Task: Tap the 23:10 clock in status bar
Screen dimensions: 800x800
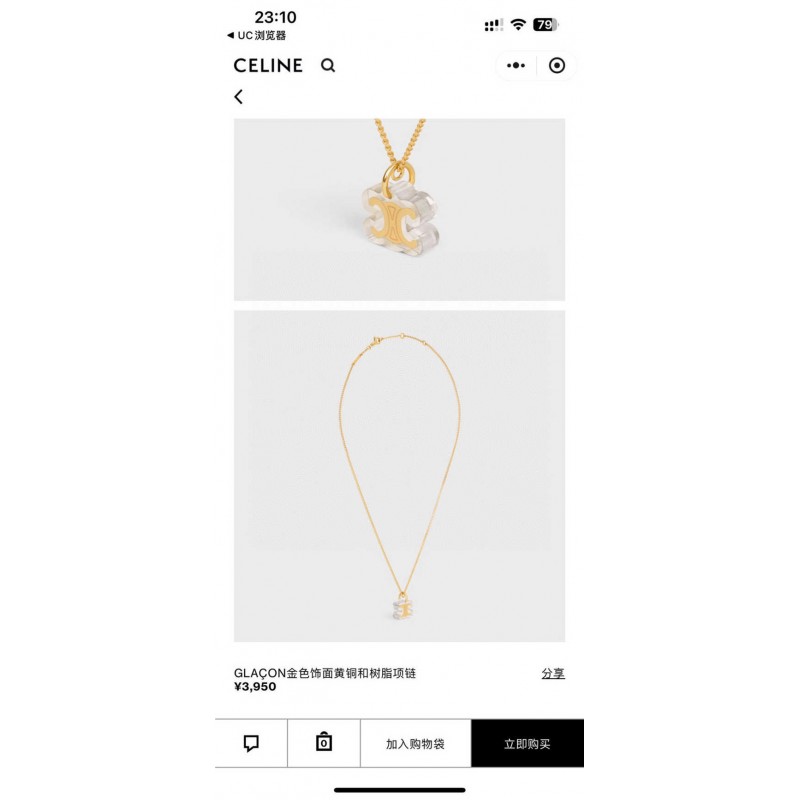Action: pos(276,17)
